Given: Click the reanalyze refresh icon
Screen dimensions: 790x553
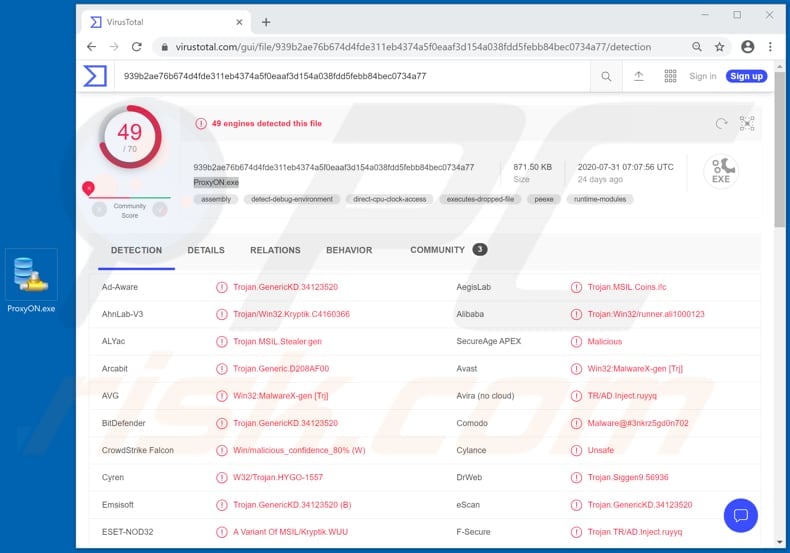Looking at the screenshot, I should pyautogui.click(x=721, y=123).
